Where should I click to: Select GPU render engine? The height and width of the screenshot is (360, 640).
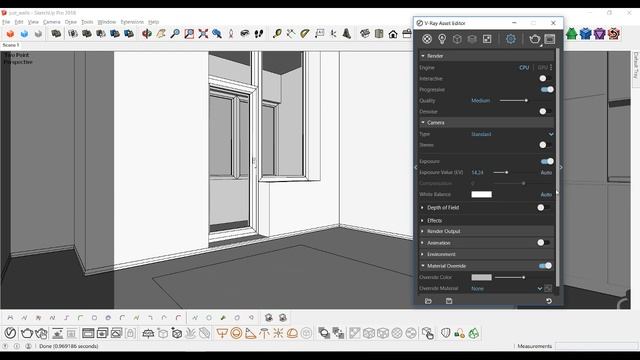[x=542, y=67]
